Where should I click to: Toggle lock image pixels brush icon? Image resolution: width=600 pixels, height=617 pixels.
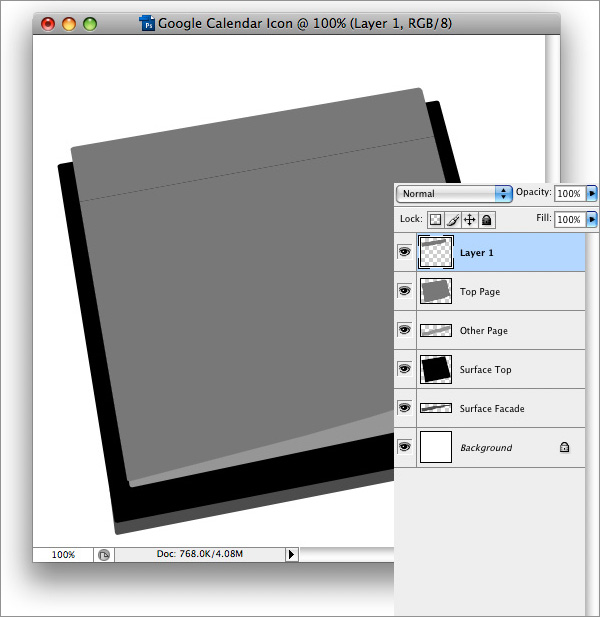(452, 220)
